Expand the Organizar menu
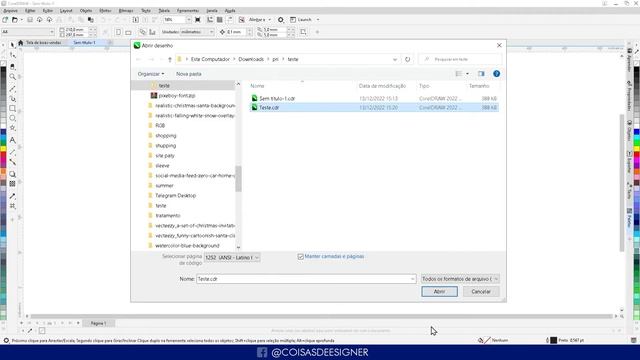 pos(151,74)
